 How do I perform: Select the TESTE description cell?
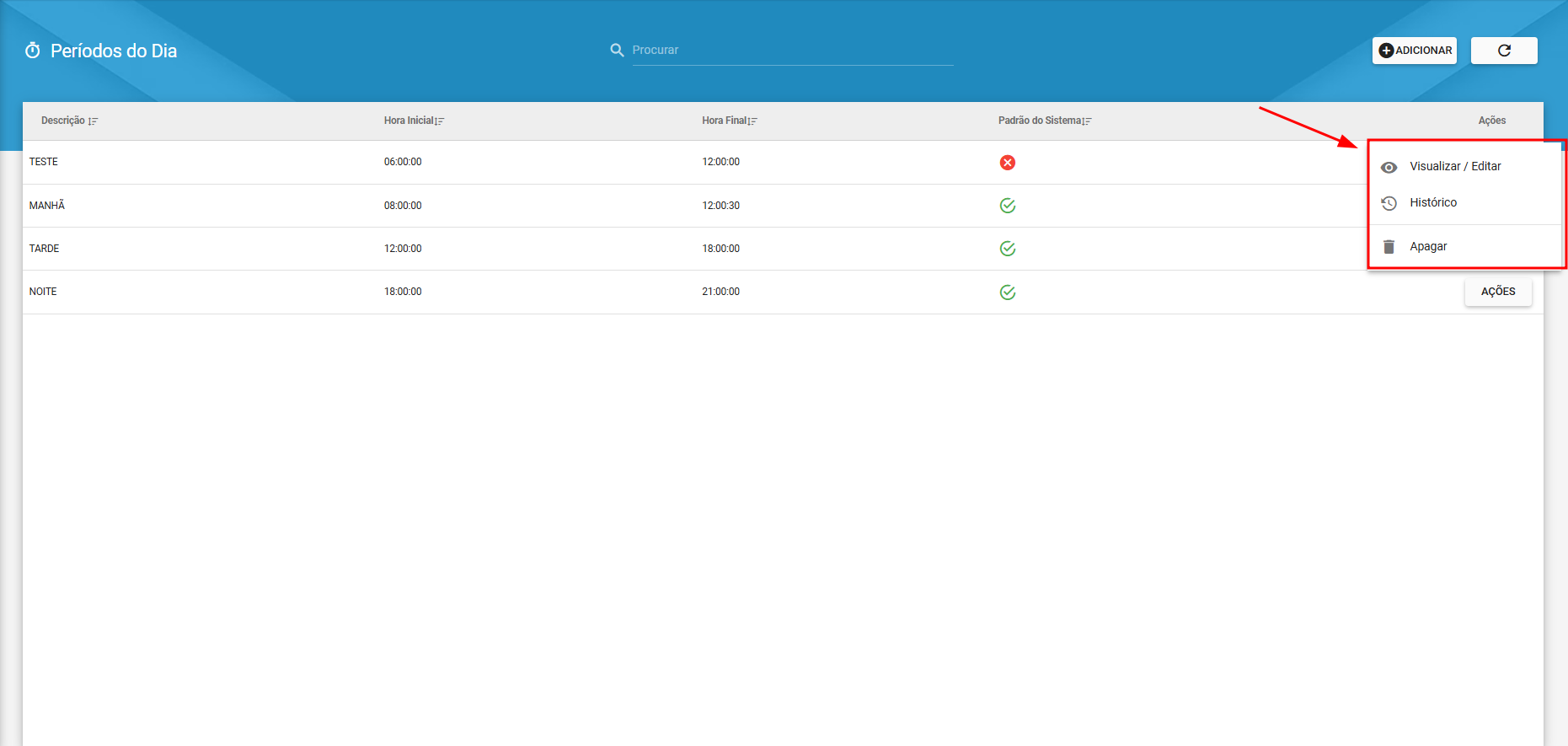point(44,162)
